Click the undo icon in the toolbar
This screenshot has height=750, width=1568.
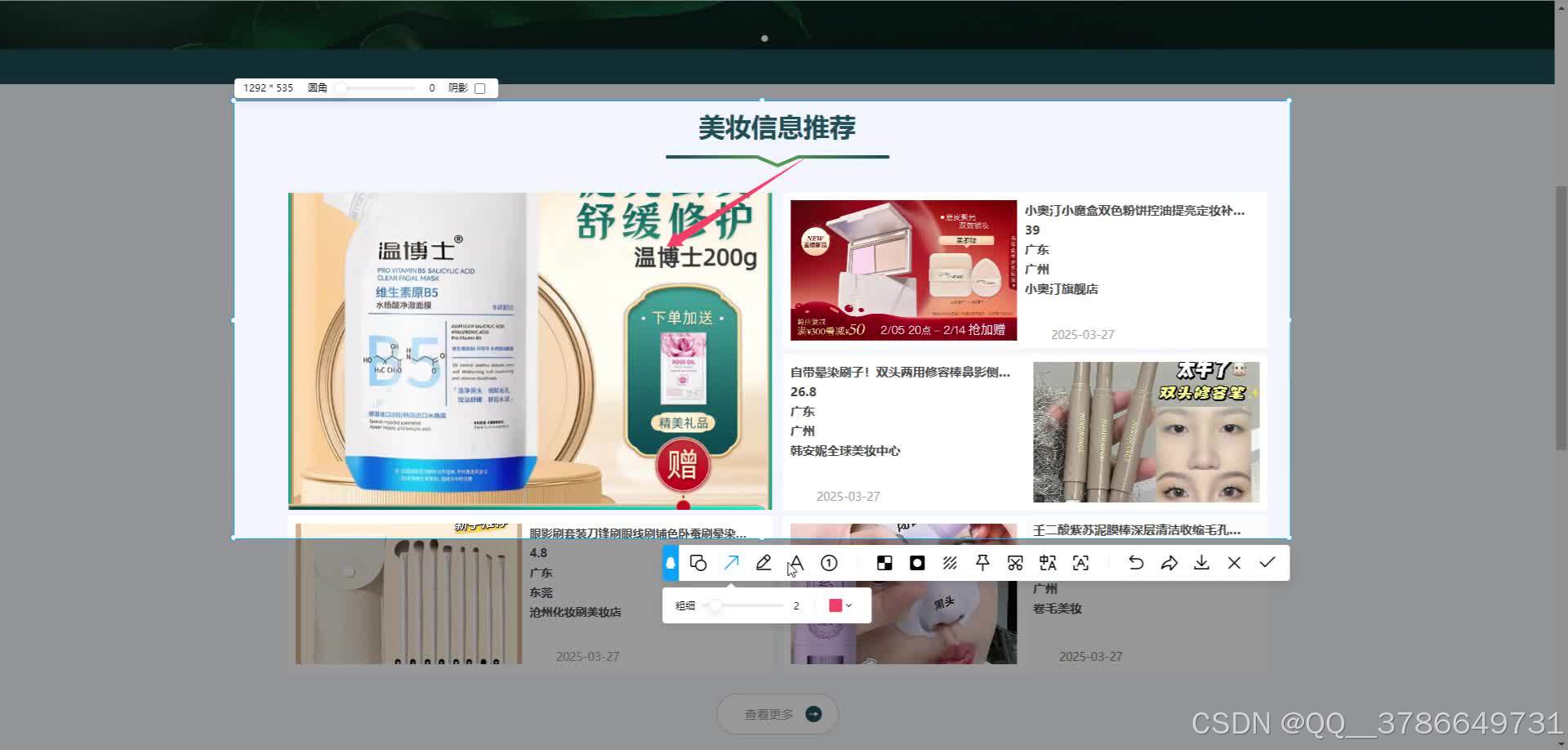(x=1135, y=563)
